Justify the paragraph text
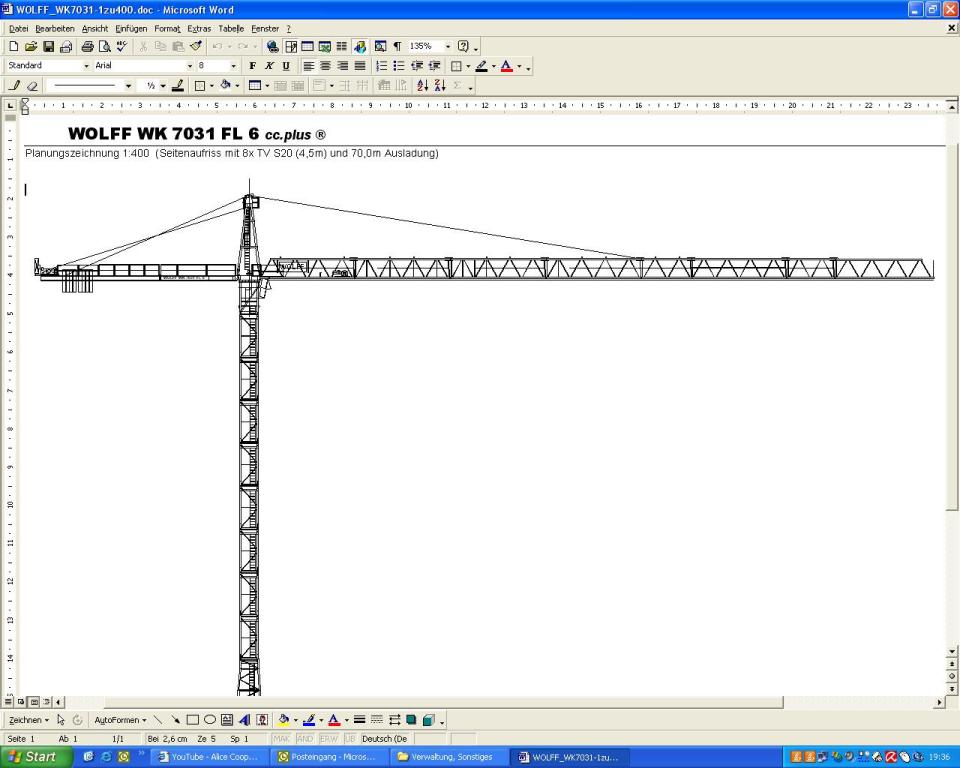This screenshot has height=768, width=960. coord(360,66)
